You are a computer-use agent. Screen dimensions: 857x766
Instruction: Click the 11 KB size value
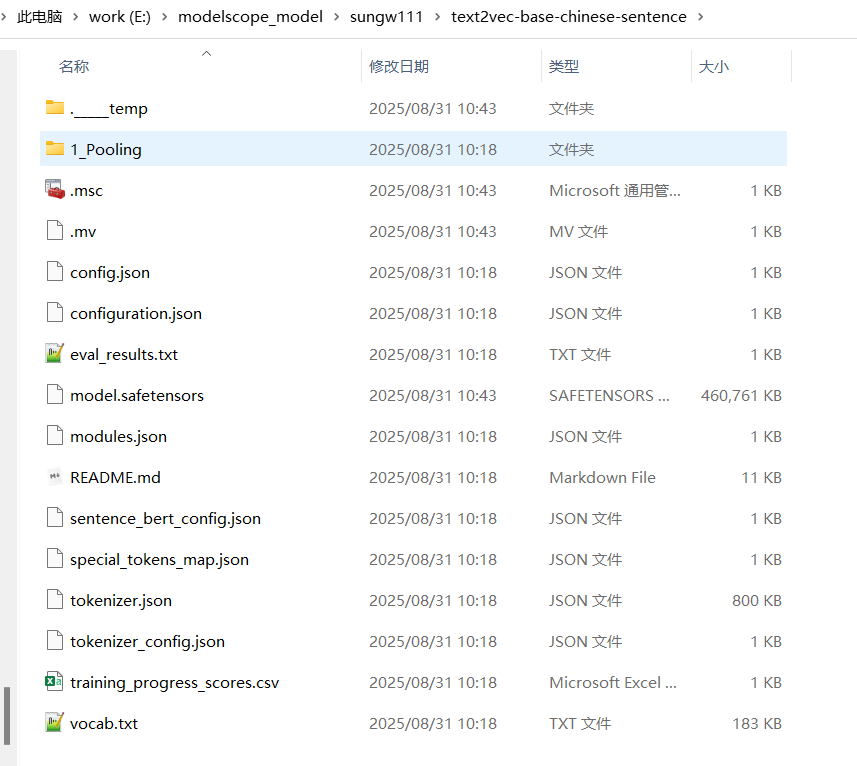761,478
